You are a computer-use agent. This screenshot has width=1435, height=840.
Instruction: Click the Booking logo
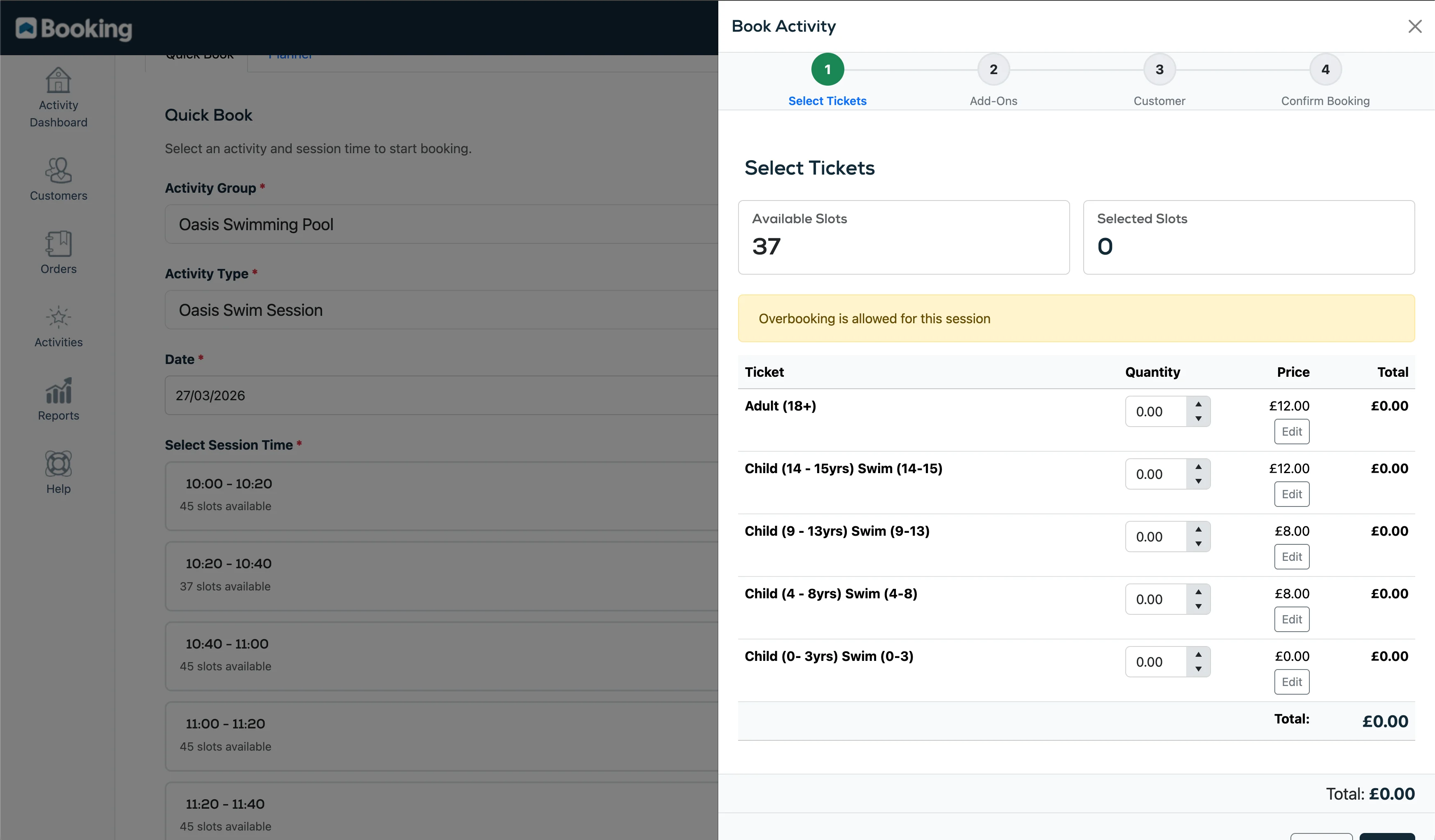pos(73,28)
